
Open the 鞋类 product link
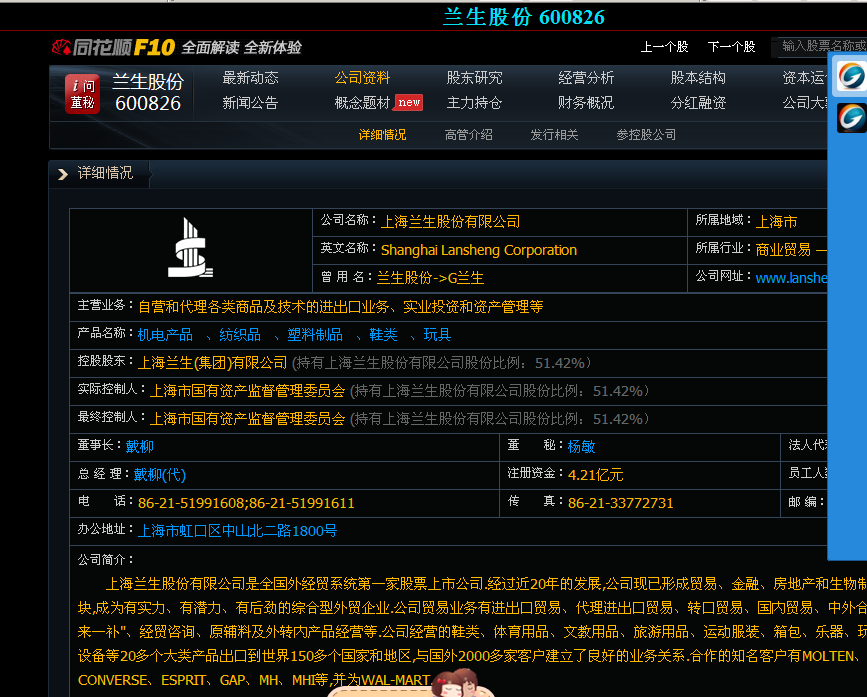point(383,335)
